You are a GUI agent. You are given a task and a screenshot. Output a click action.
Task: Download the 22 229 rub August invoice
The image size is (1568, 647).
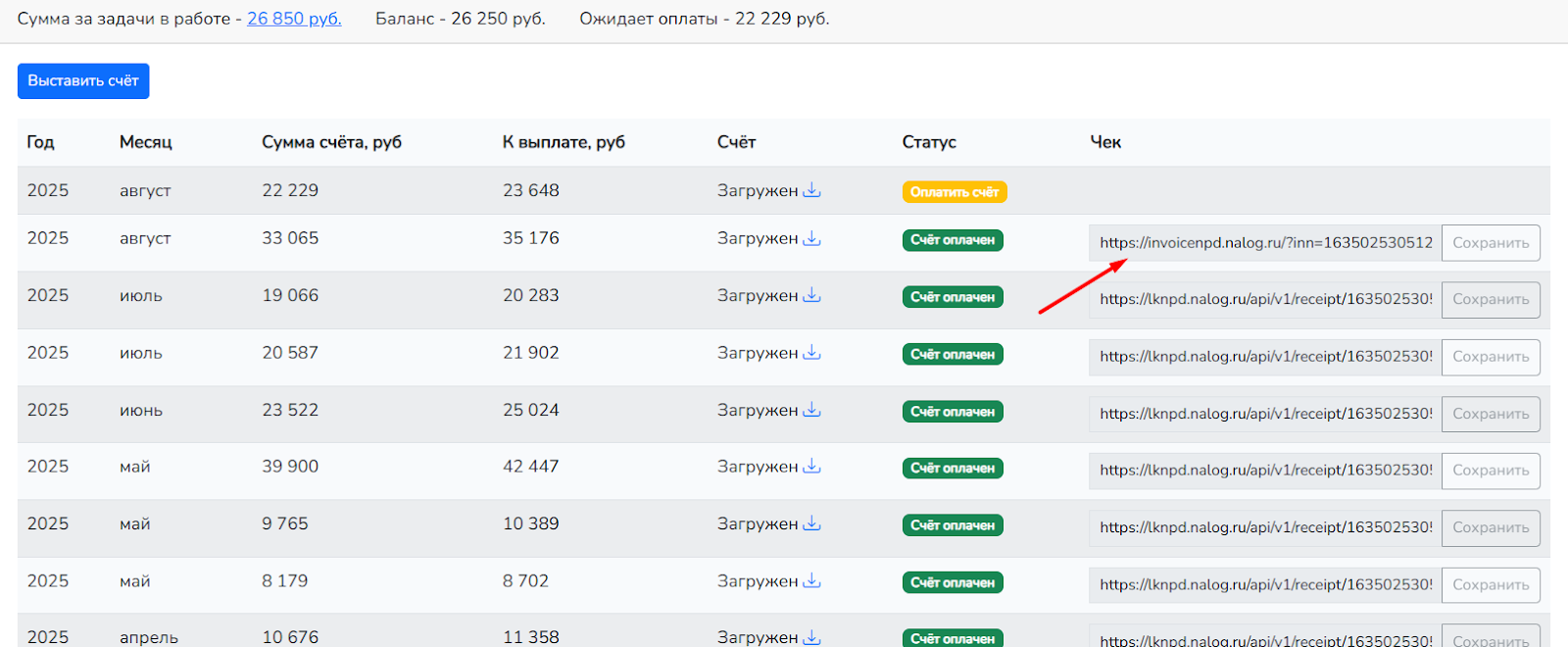pos(811,190)
